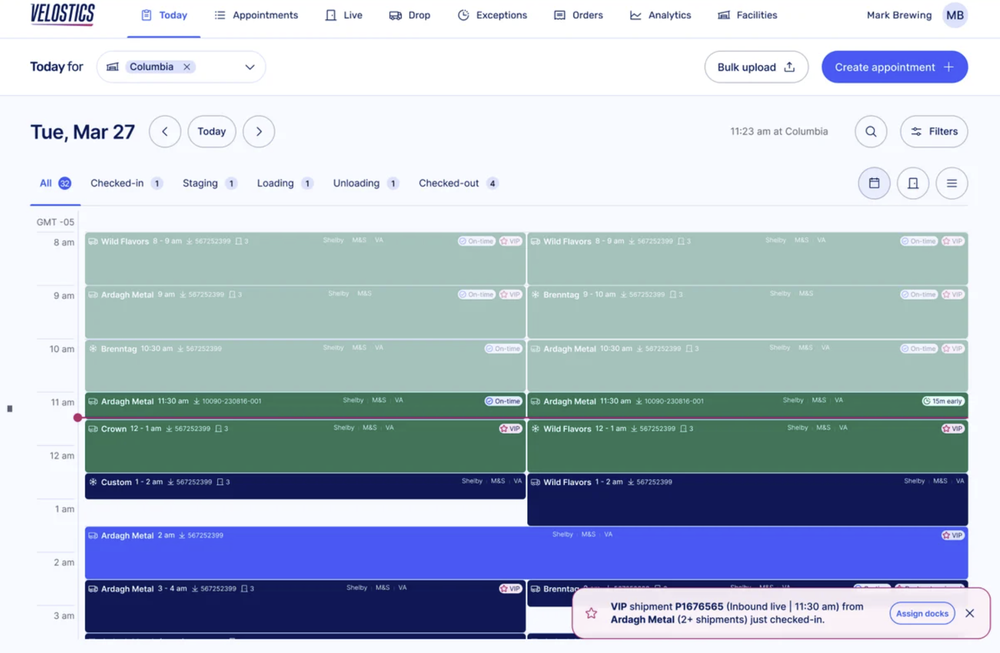The image size is (1000, 653).
Task: Remove Columbia facility chip
Action: coord(187,67)
